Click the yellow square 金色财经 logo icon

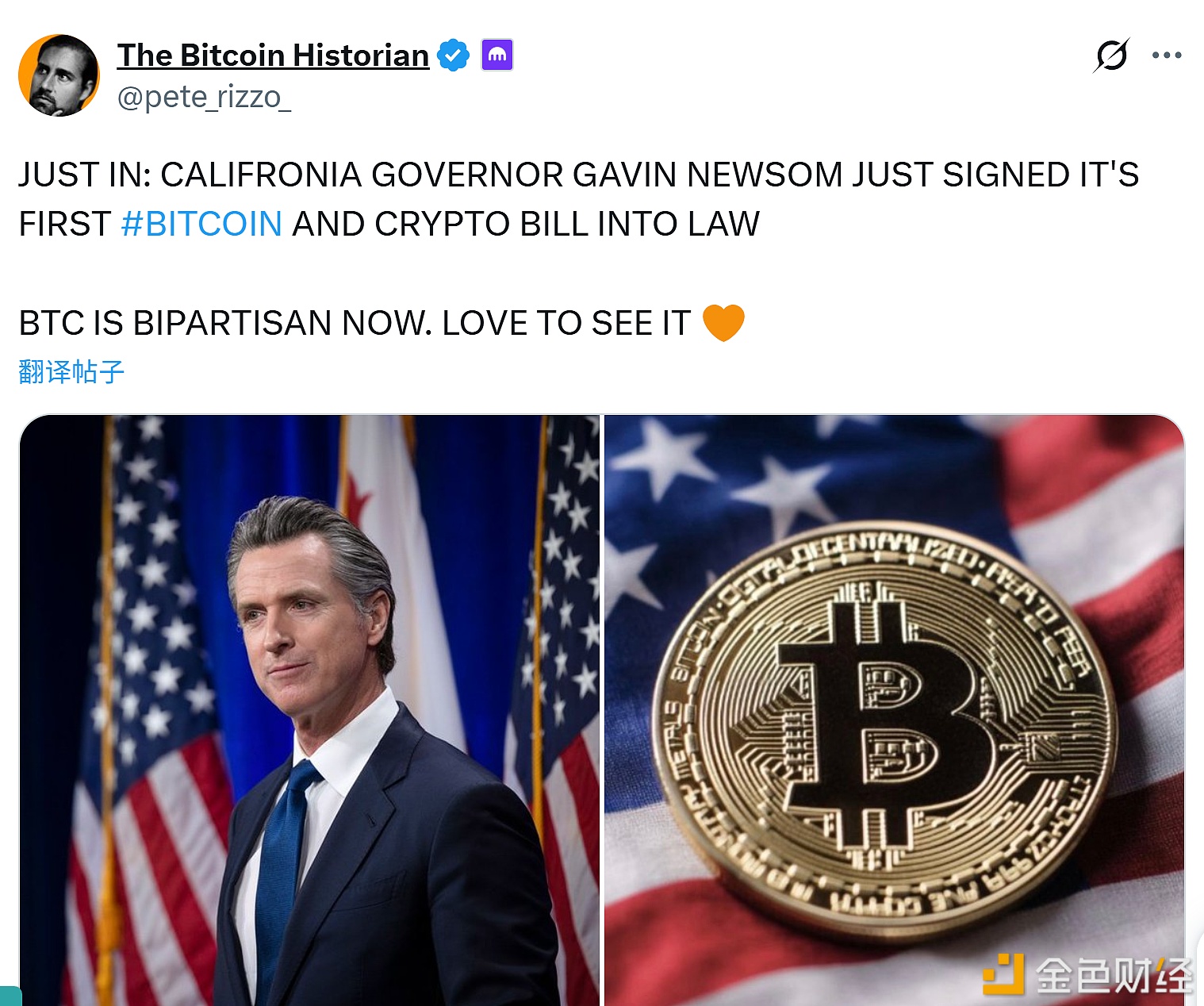pyautogui.click(x=1003, y=974)
